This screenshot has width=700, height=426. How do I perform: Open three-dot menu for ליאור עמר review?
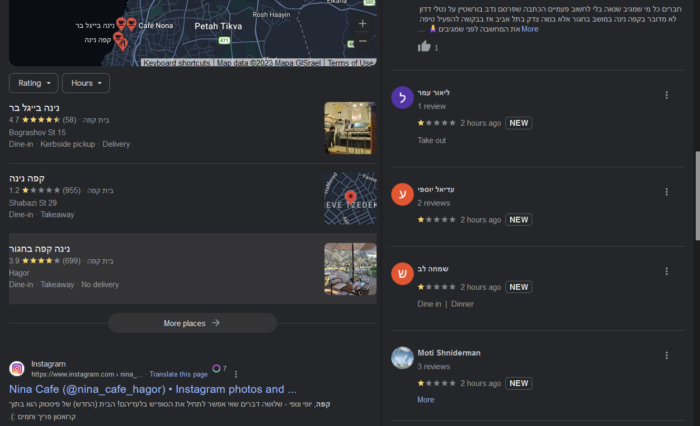pyautogui.click(x=667, y=95)
